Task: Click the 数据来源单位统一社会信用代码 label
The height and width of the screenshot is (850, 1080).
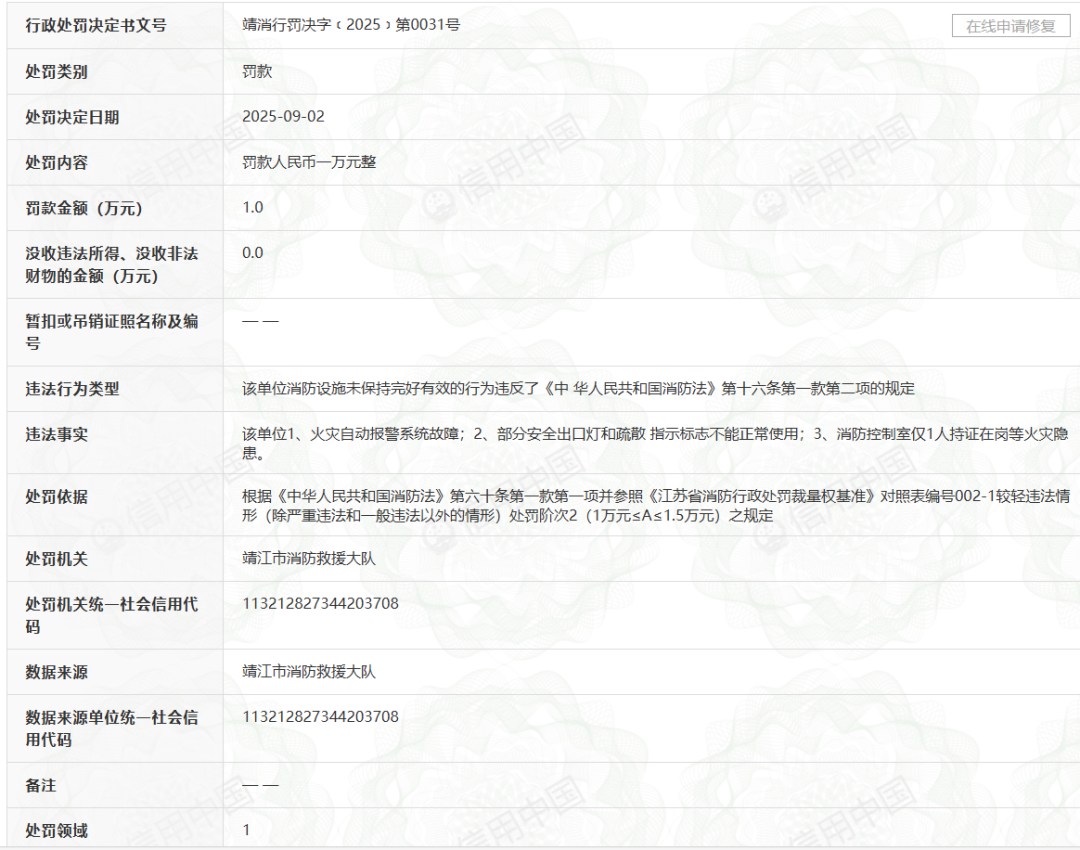Action: (x=112, y=728)
